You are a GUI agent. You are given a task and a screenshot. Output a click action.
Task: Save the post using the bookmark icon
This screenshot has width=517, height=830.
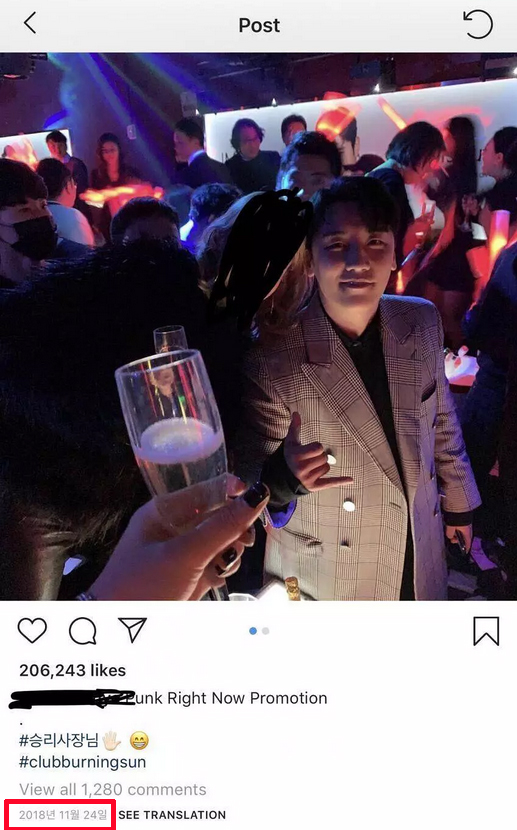[486, 631]
